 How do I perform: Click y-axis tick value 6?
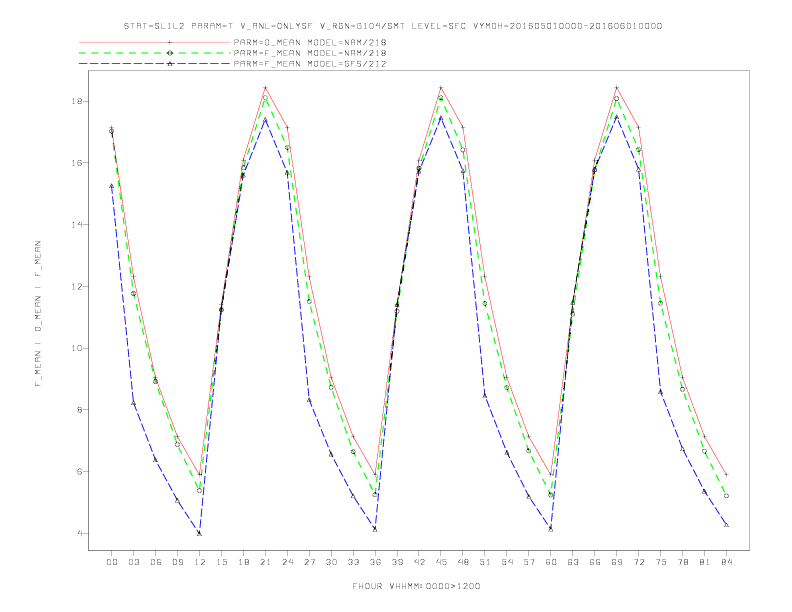tap(80, 472)
